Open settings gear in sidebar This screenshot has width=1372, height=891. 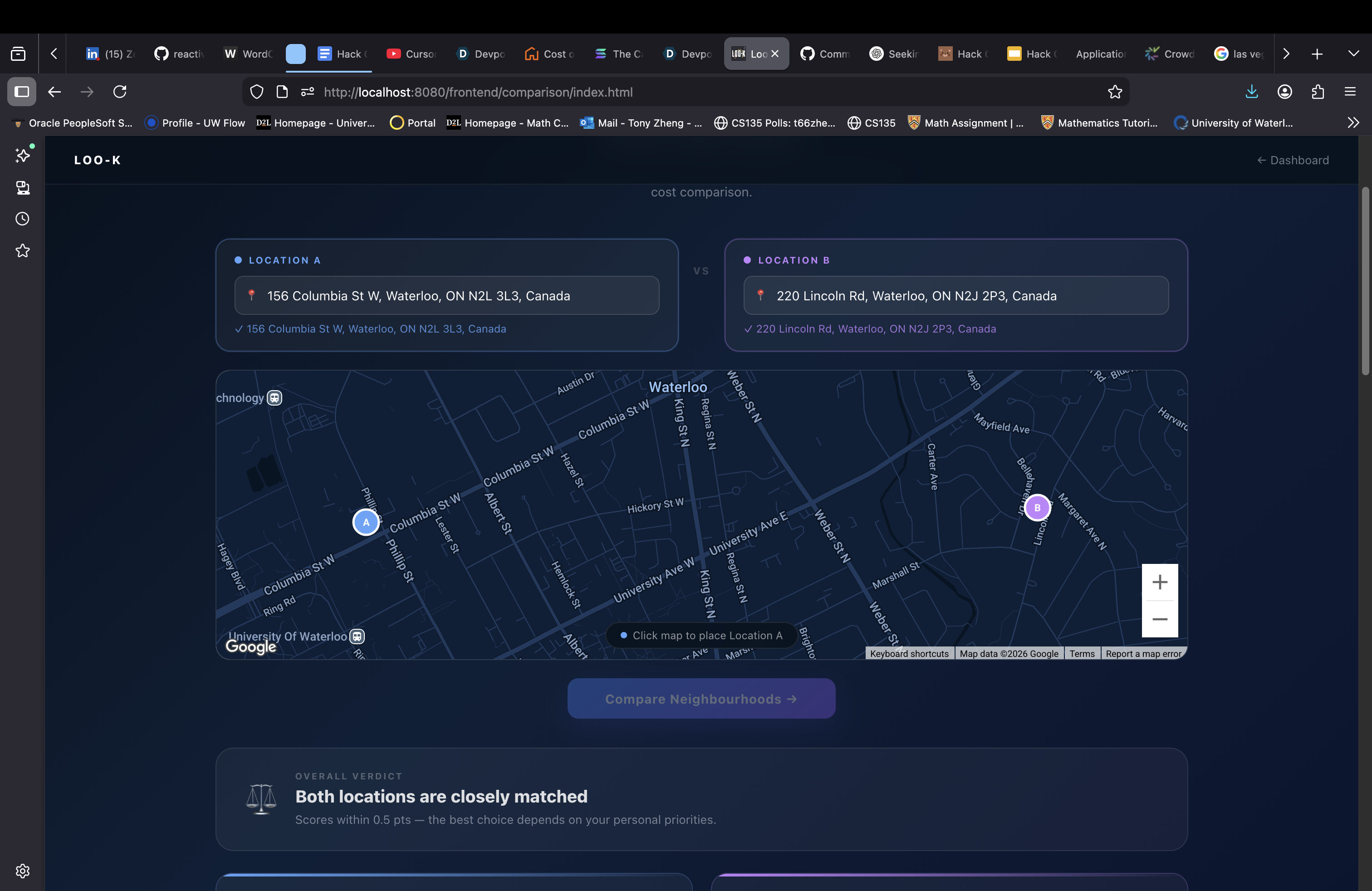click(23, 870)
